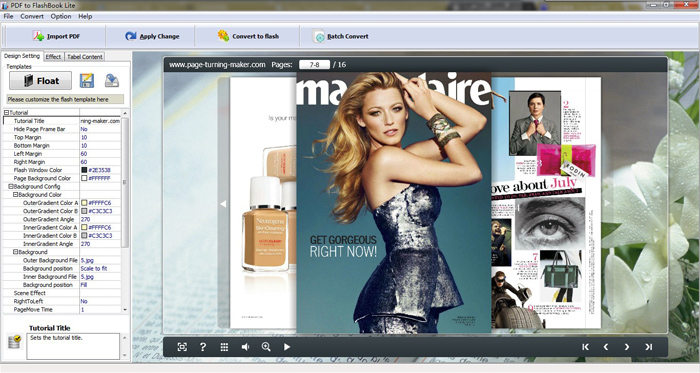Click OuterGradient Color B swatch
700x373 pixels.
tap(84, 211)
